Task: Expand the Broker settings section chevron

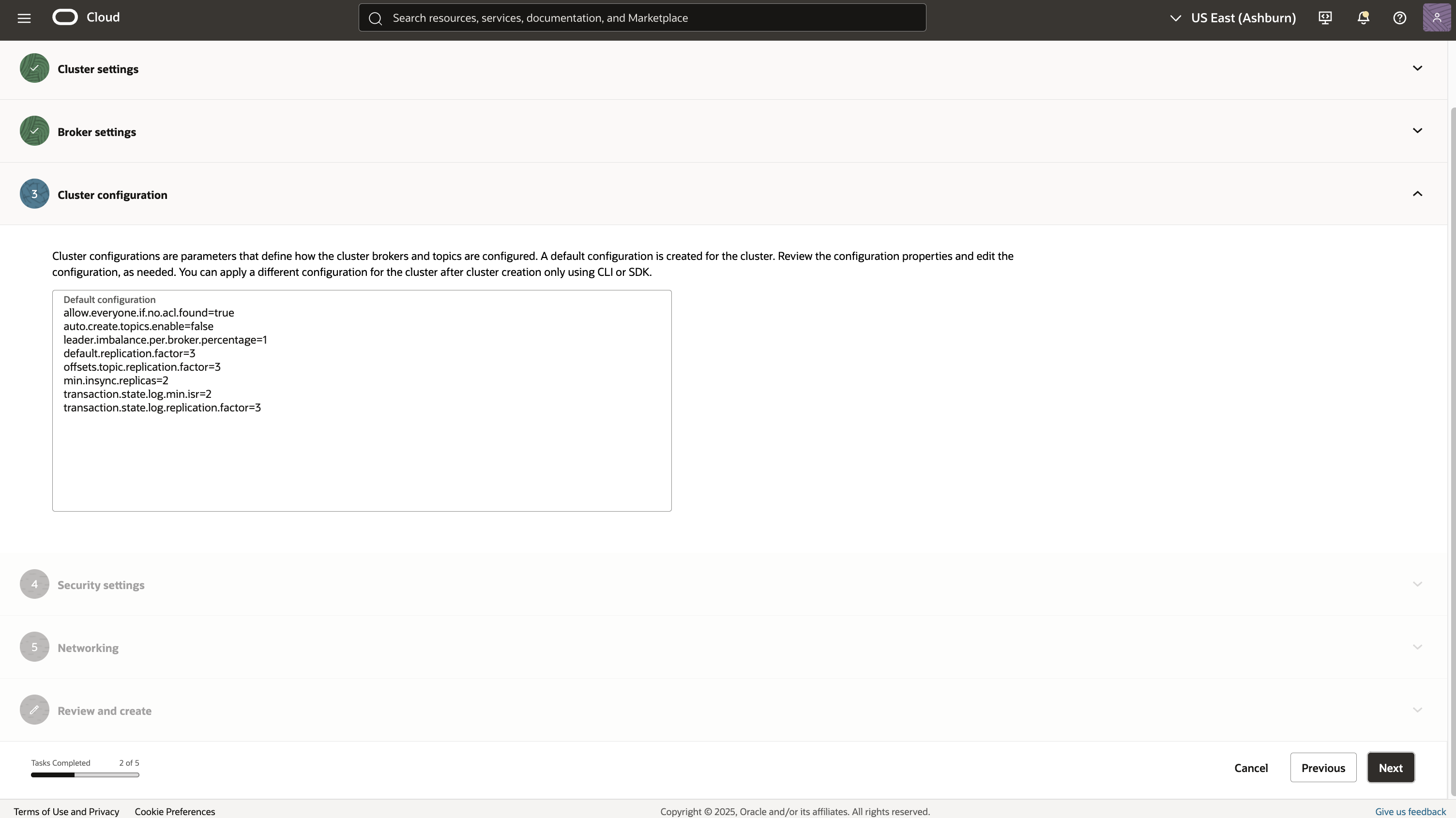Action: click(x=1417, y=131)
